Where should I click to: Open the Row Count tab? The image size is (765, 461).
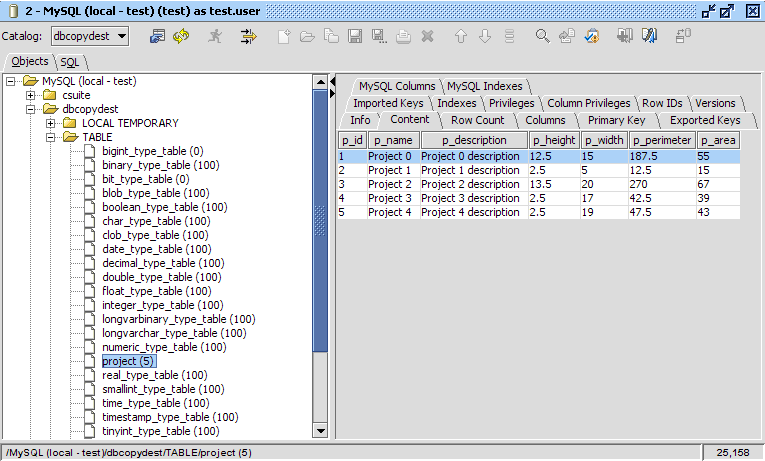pyautogui.click(x=477, y=120)
